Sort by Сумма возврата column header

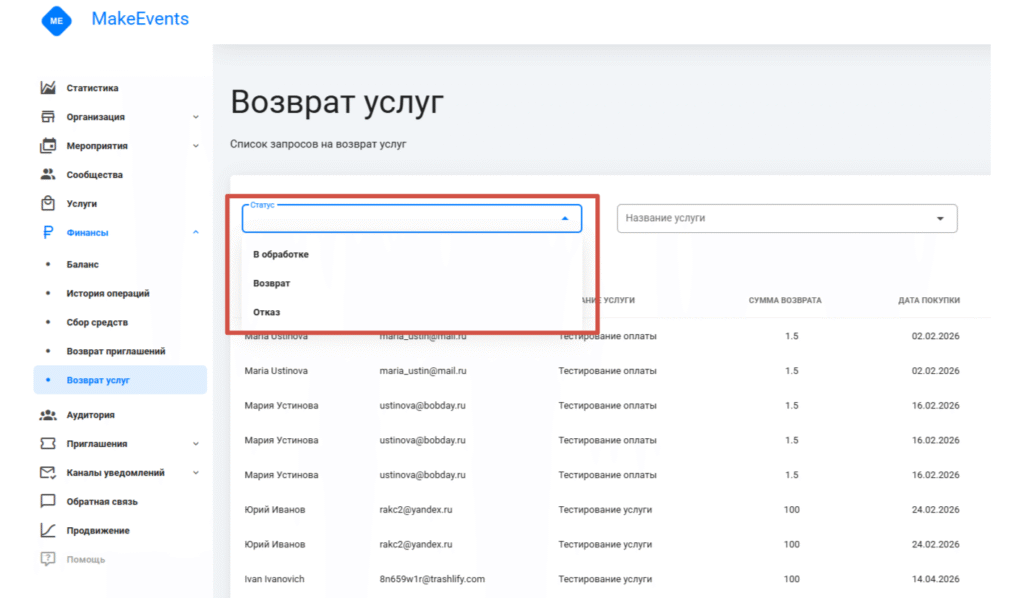tap(785, 300)
